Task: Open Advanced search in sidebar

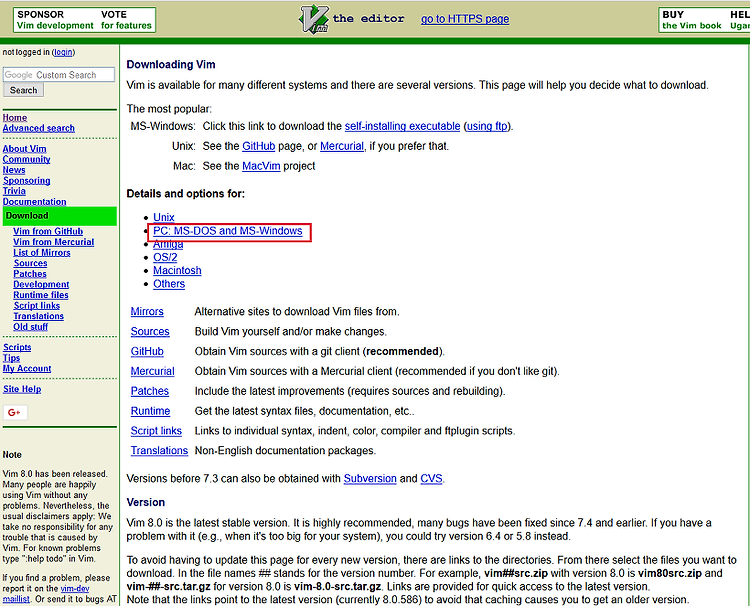Action: [x=39, y=128]
